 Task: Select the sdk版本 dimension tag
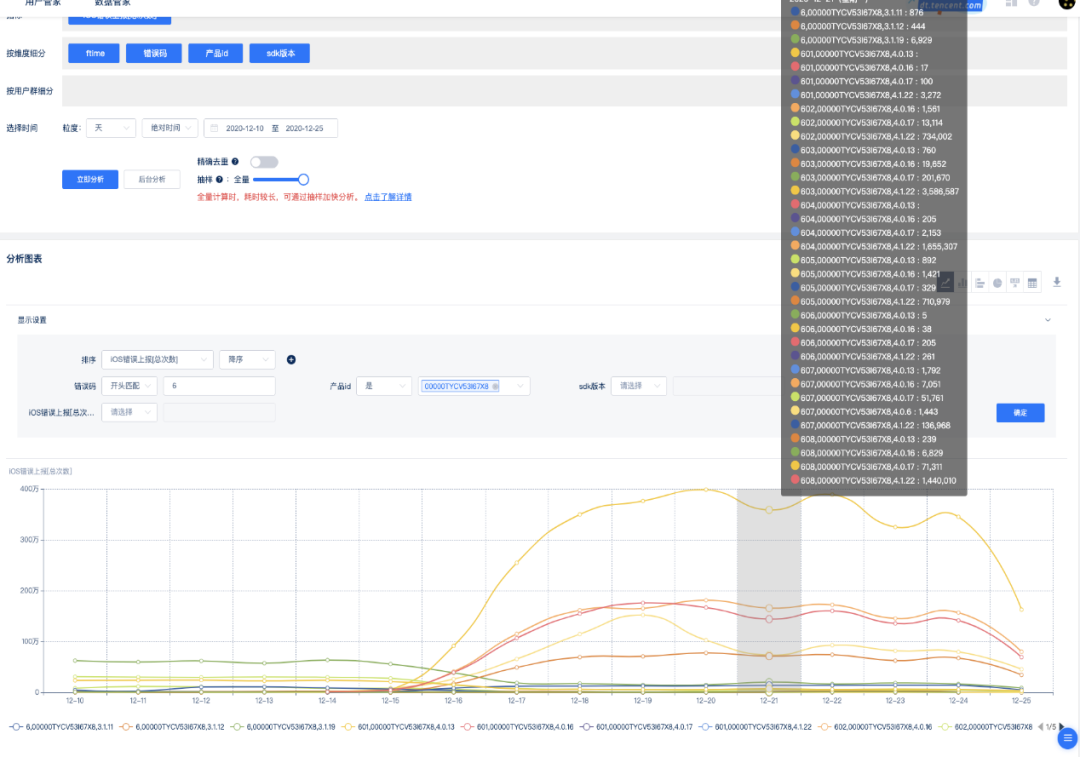pyautogui.click(x=280, y=53)
